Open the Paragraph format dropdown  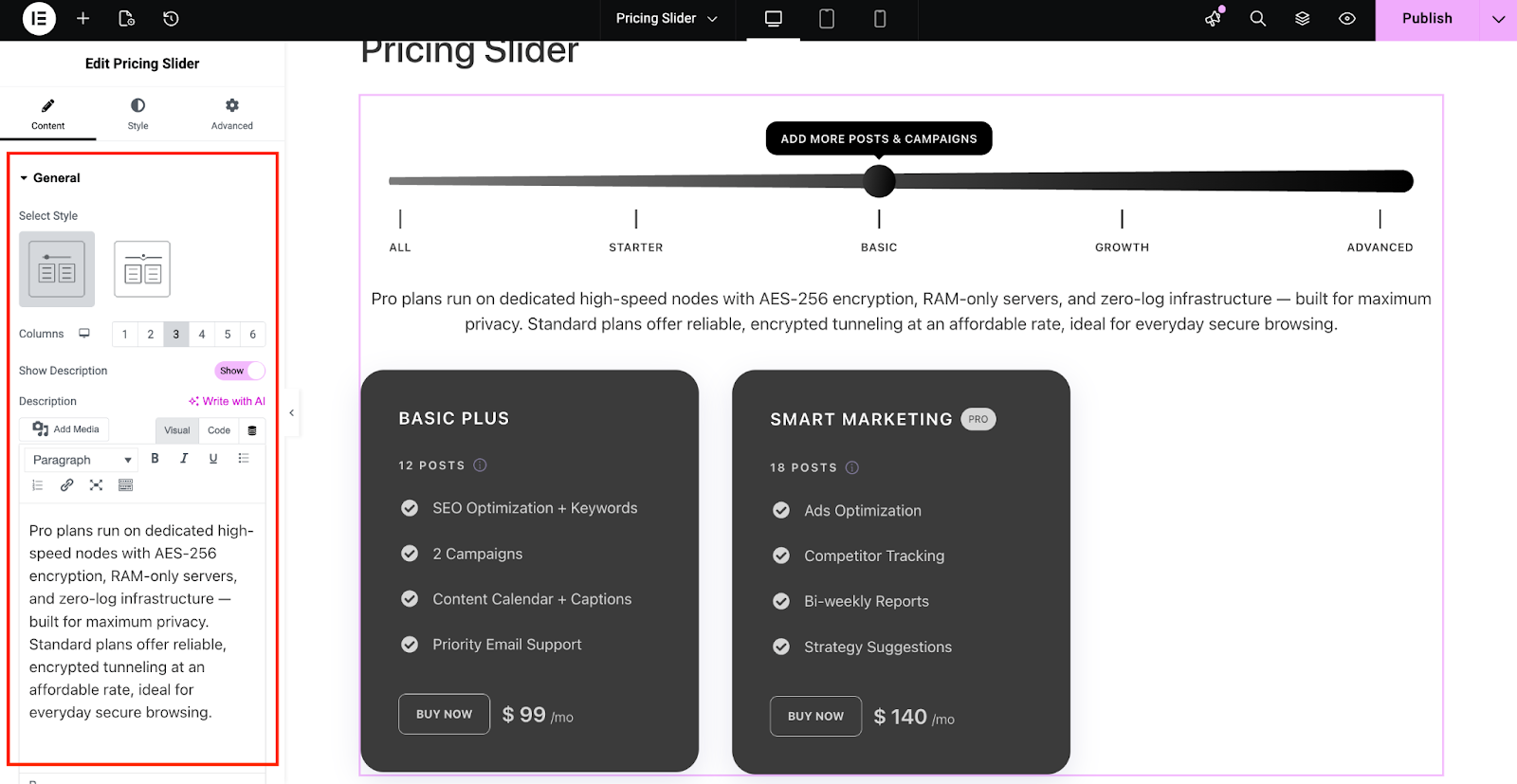80,459
